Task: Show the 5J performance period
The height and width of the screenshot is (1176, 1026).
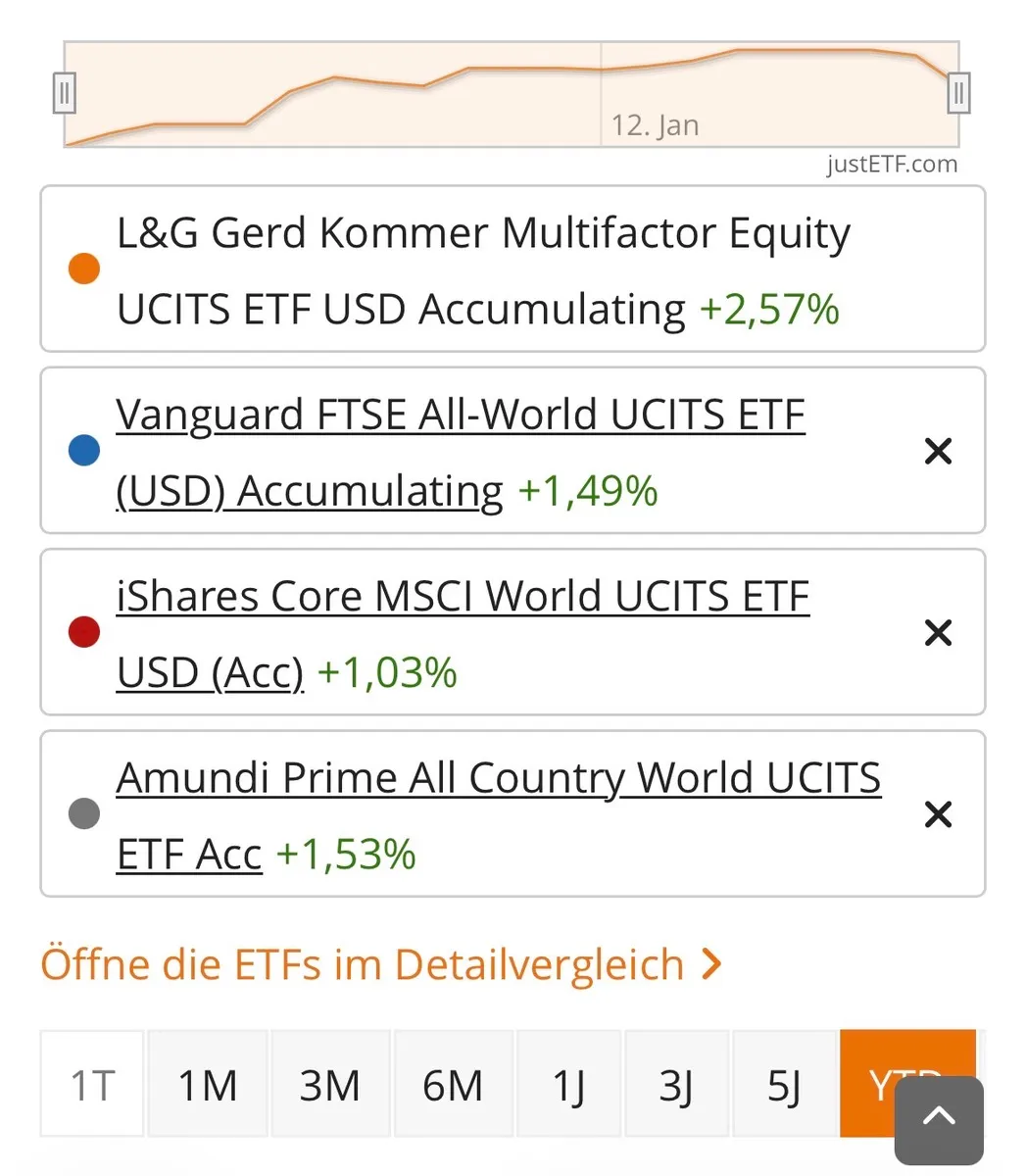Action: pyautogui.click(x=784, y=1085)
